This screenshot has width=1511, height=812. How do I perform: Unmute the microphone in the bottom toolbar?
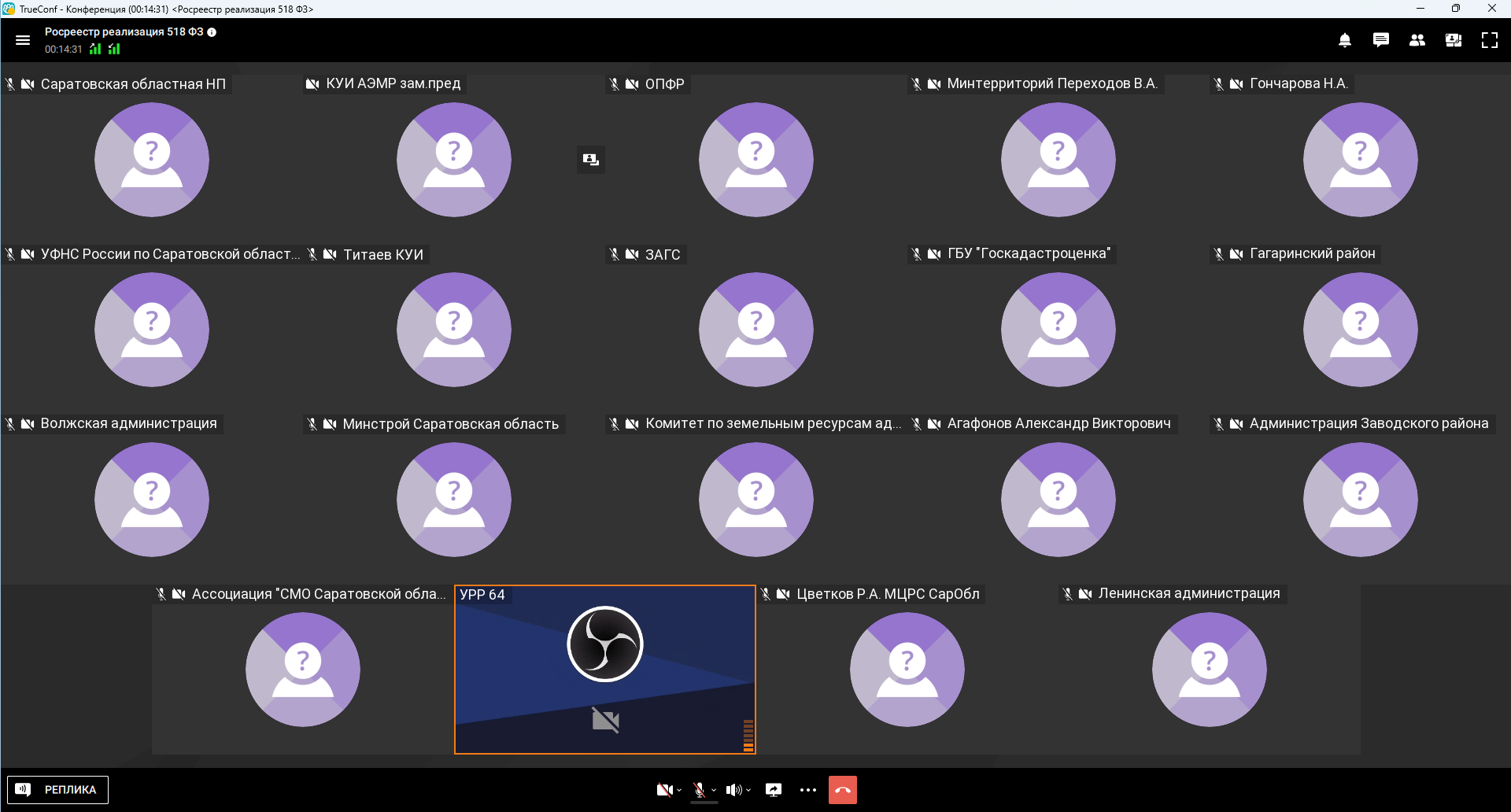[699, 790]
